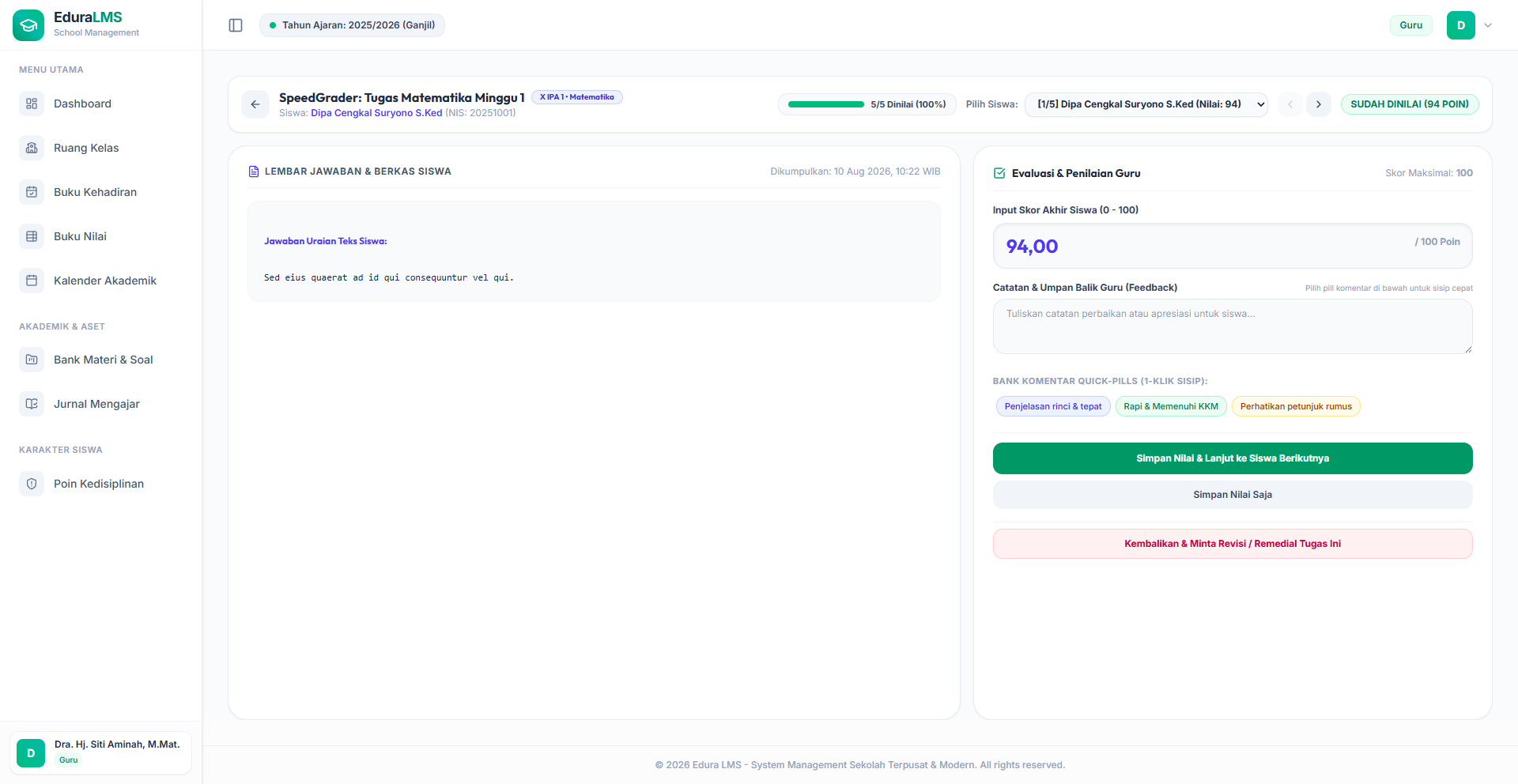Click the Dashboard grid icon
The image size is (1518, 784).
pyautogui.click(x=32, y=104)
